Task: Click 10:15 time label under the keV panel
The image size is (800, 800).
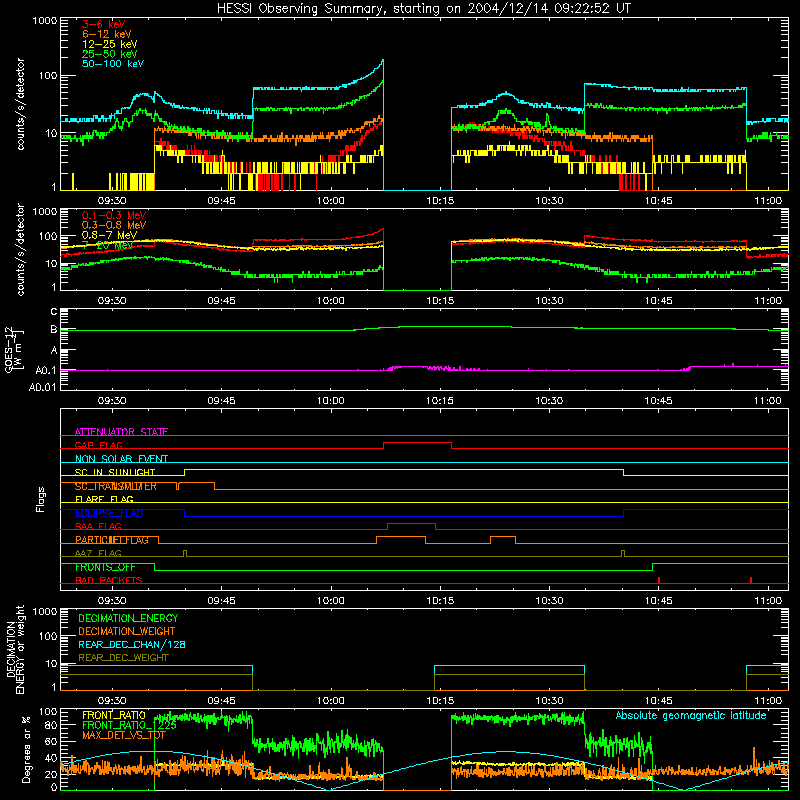Action: 440,201
